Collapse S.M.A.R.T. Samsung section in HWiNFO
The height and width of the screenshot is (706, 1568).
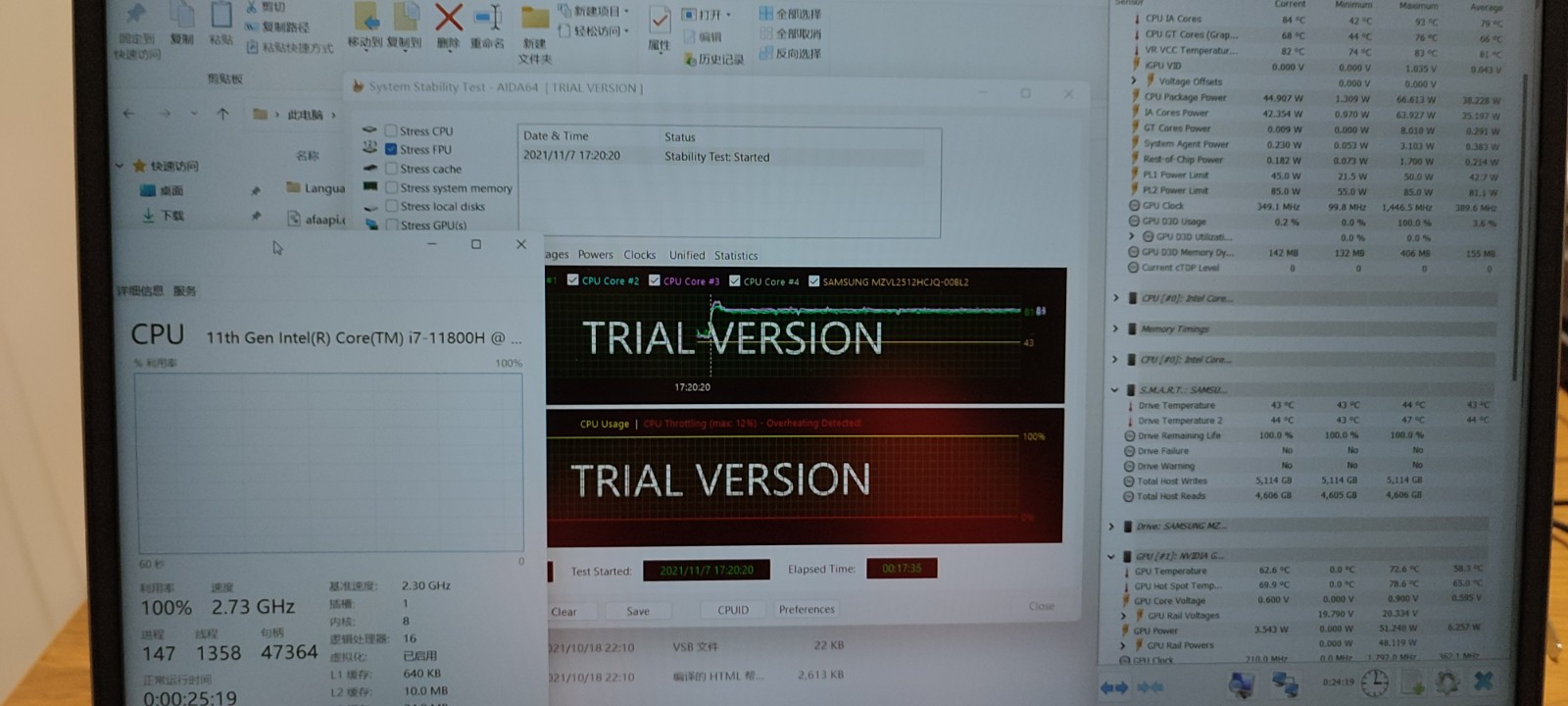coord(1114,389)
